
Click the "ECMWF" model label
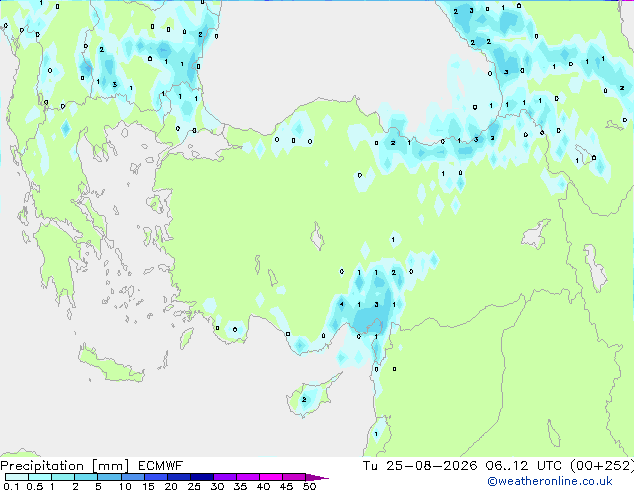point(161,466)
